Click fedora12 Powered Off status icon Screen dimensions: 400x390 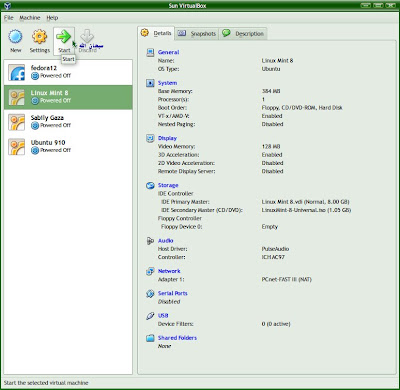point(35,76)
